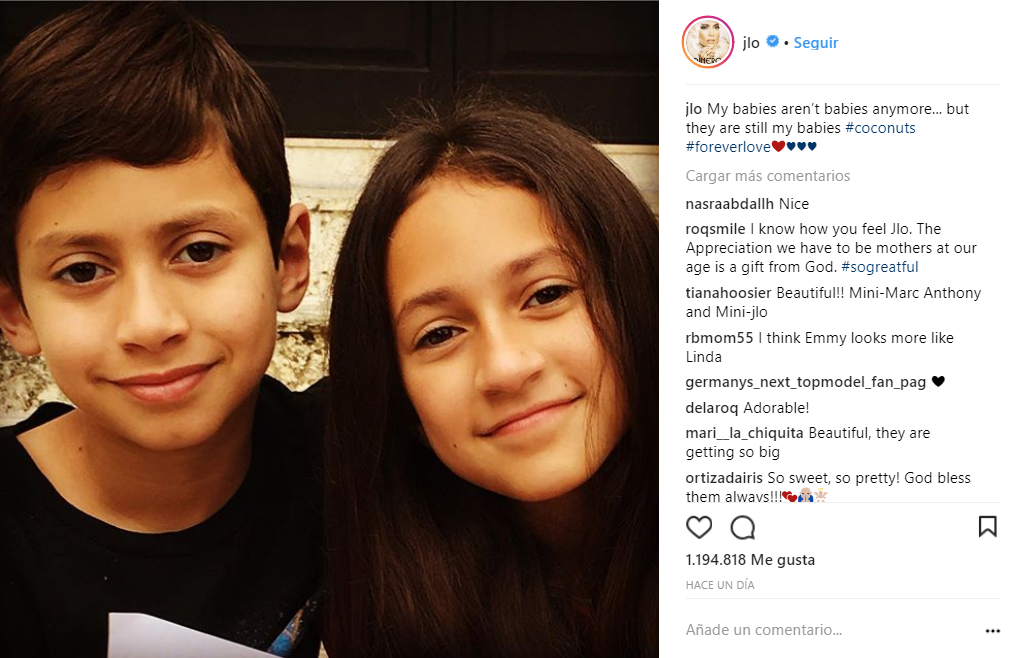Click the post photo of the two kids
Image resolution: width=1011 pixels, height=658 pixels.
(x=329, y=329)
